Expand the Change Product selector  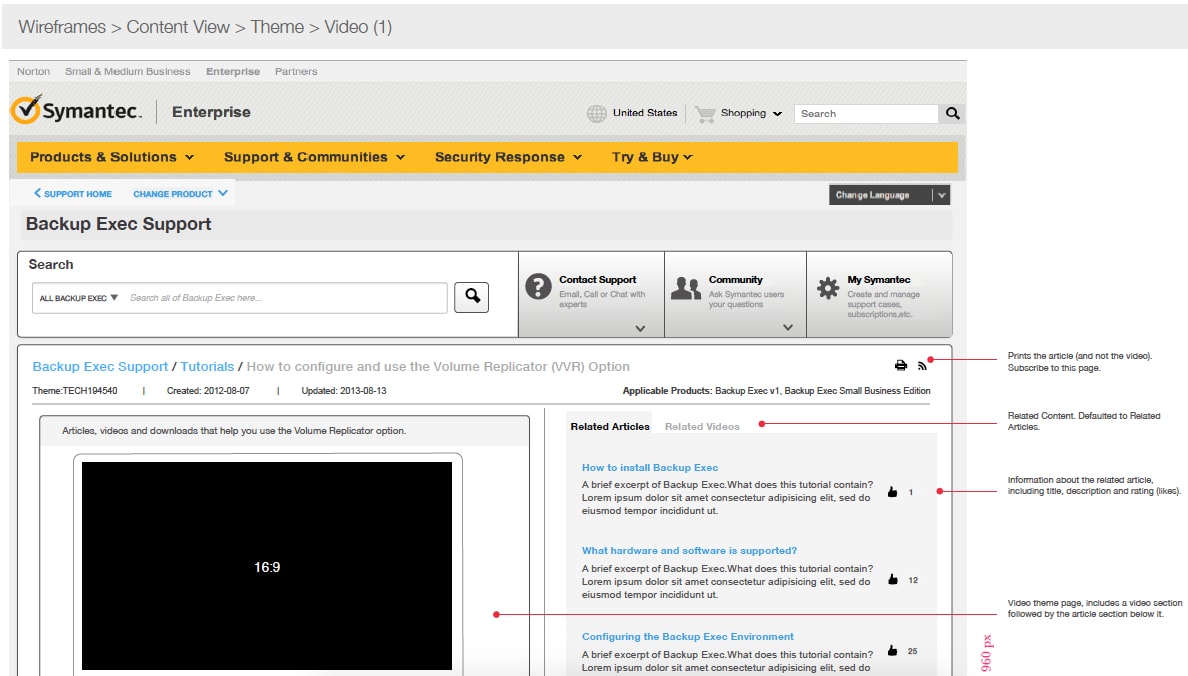[181, 194]
